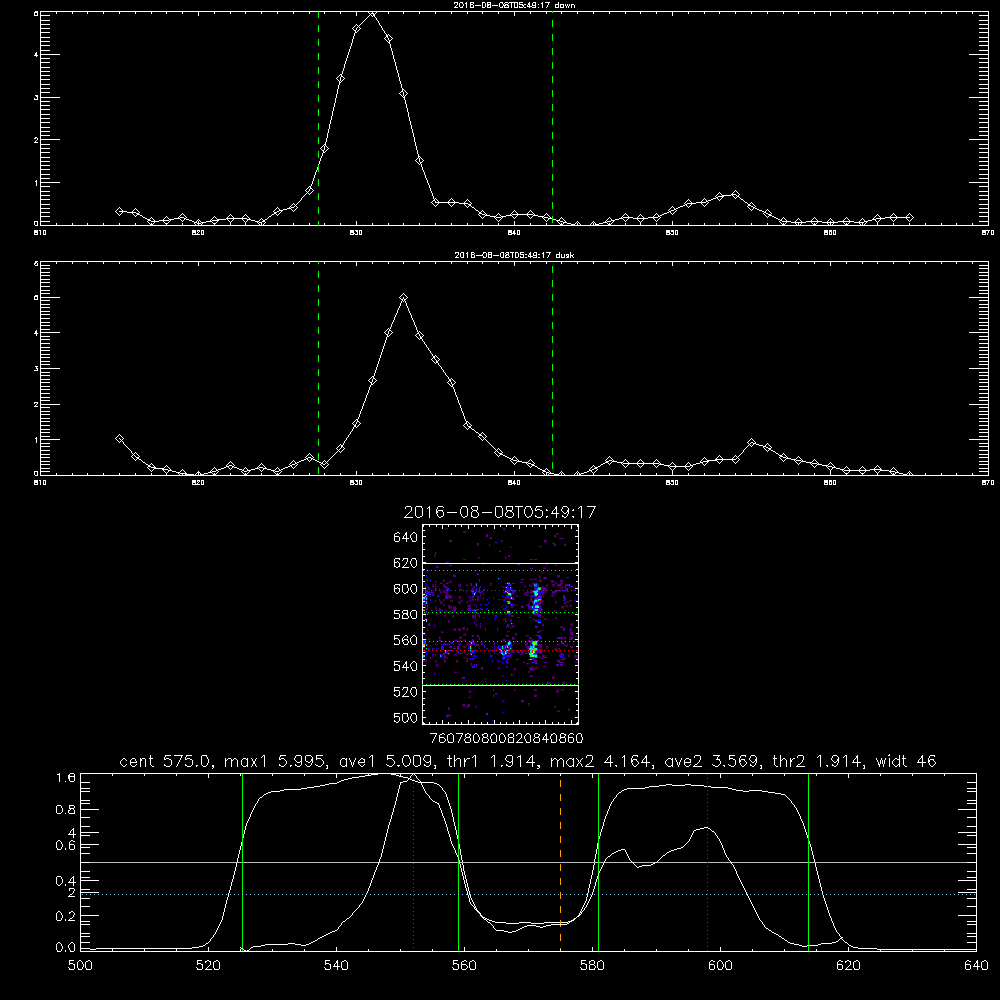
Task: Click the large timestamp title above the spectral image
Action: pos(500,512)
